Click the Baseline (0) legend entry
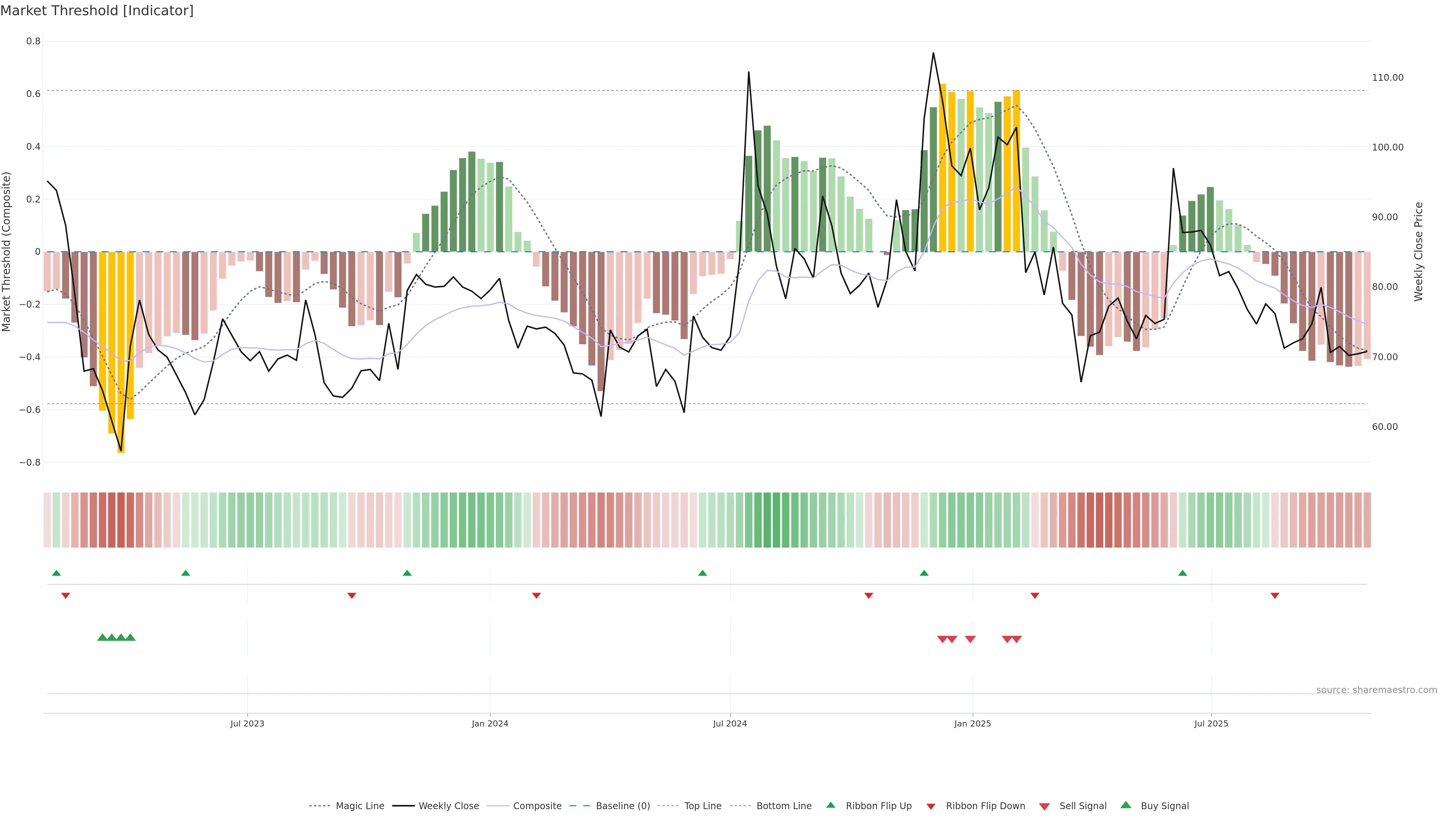This screenshot has width=1456, height=819. point(622,805)
